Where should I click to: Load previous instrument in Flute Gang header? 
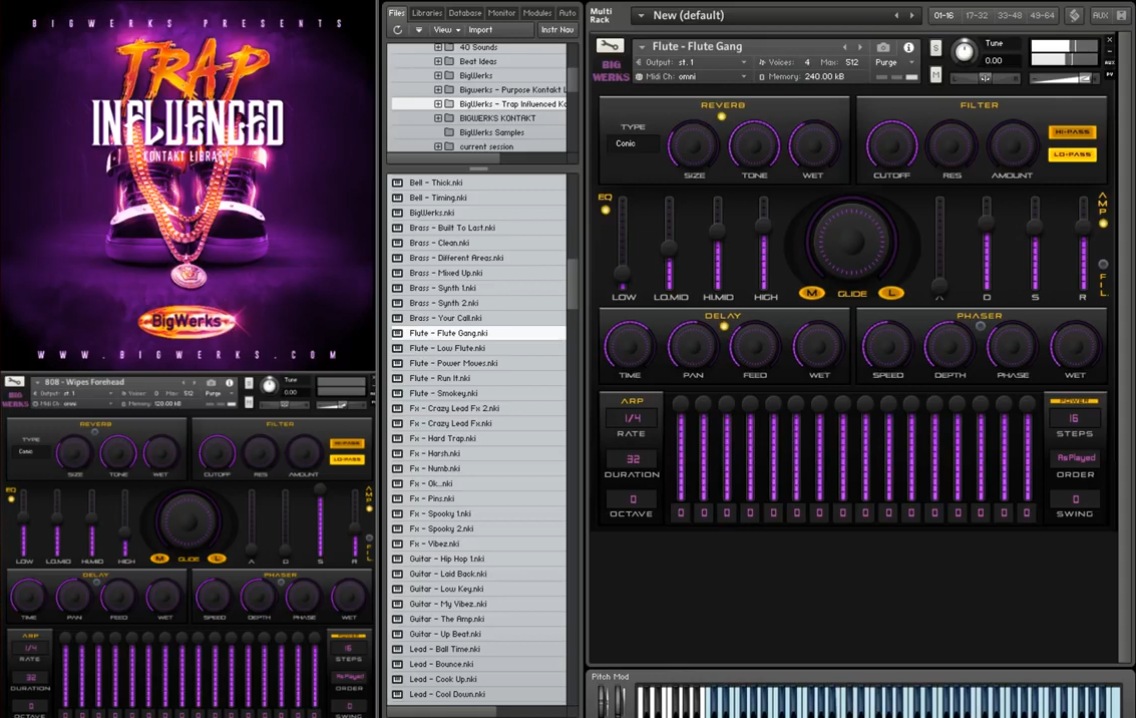click(x=845, y=47)
